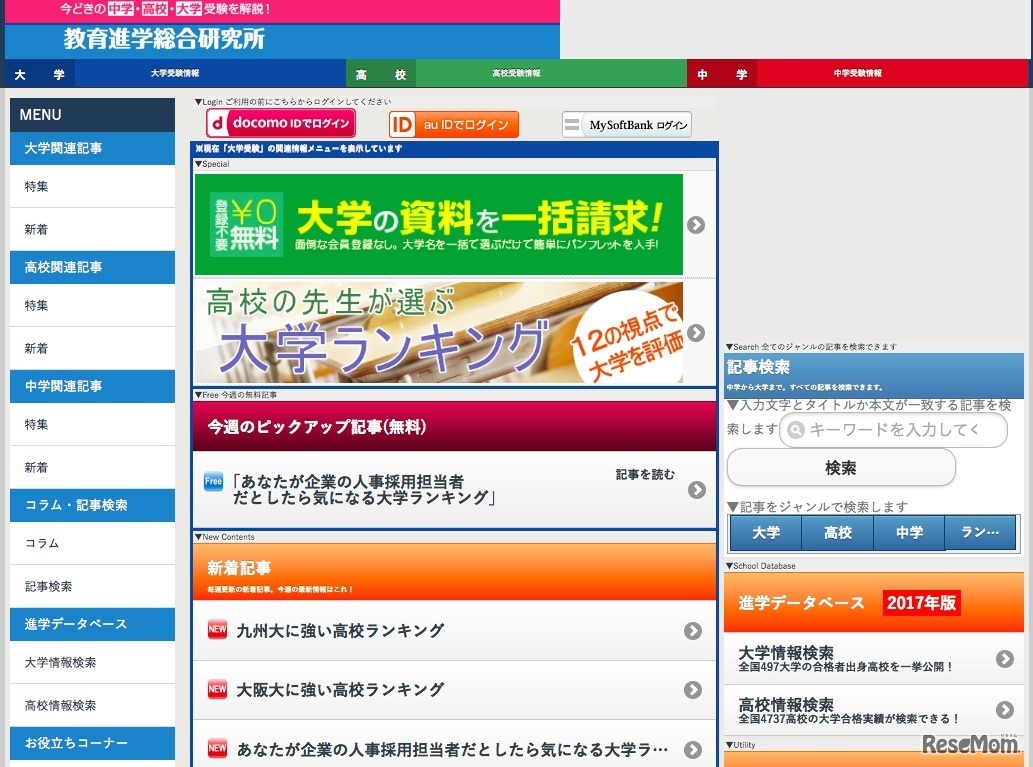Click NEW badge beside 大阪大に強い高校ランキング

[217, 689]
